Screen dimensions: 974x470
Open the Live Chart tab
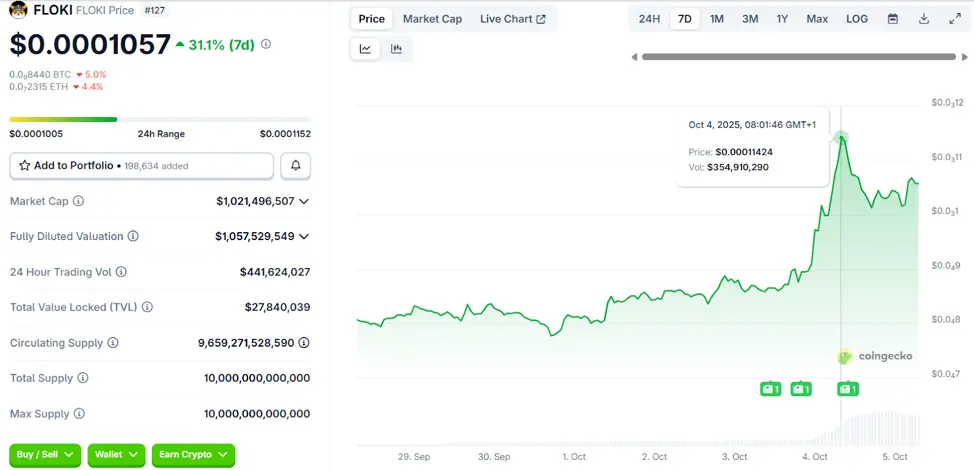coord(512,19)
